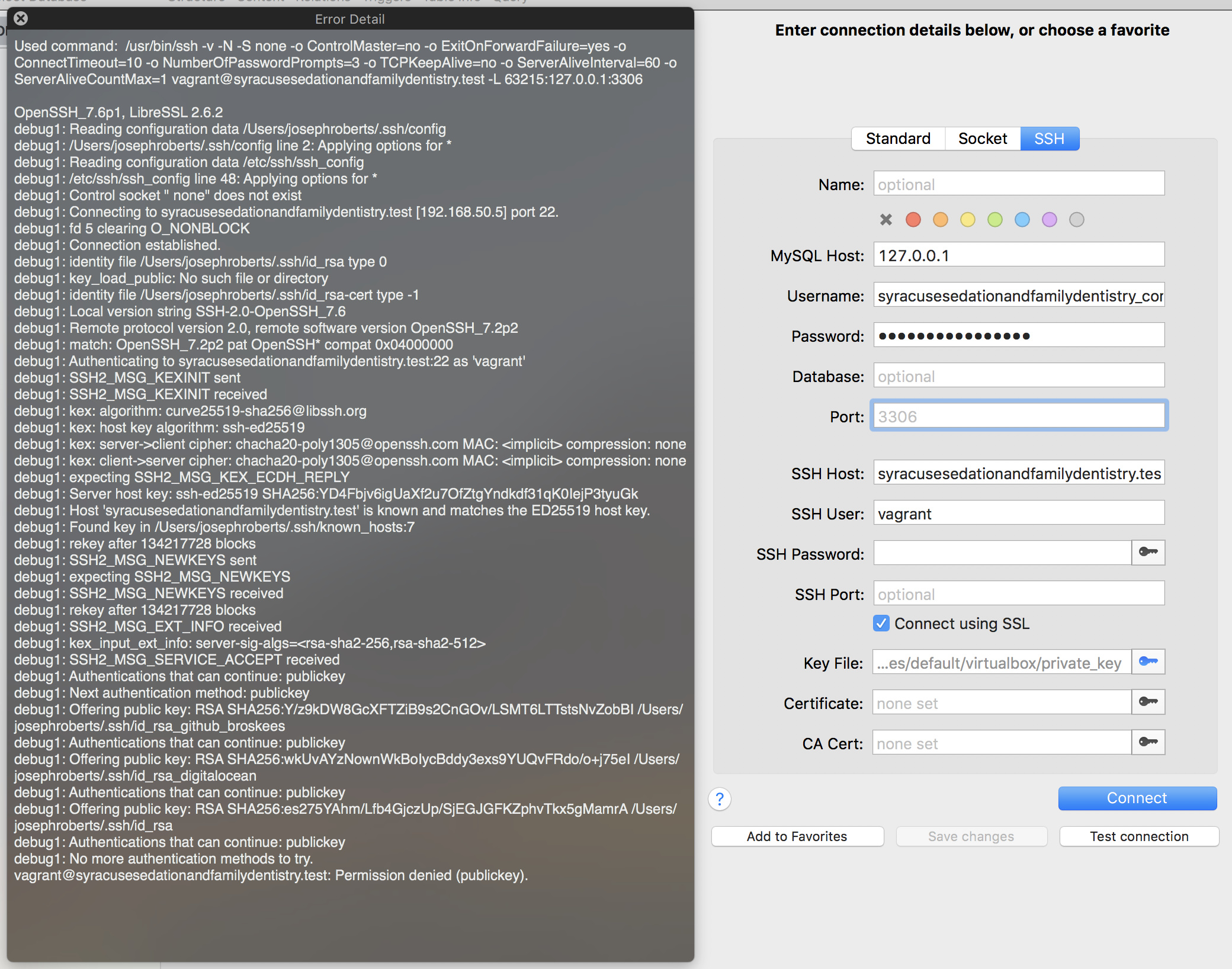Image resolution: width=1232 pixels, height=969 pixels.
Task: Click Save changes button
Action: 968,836
